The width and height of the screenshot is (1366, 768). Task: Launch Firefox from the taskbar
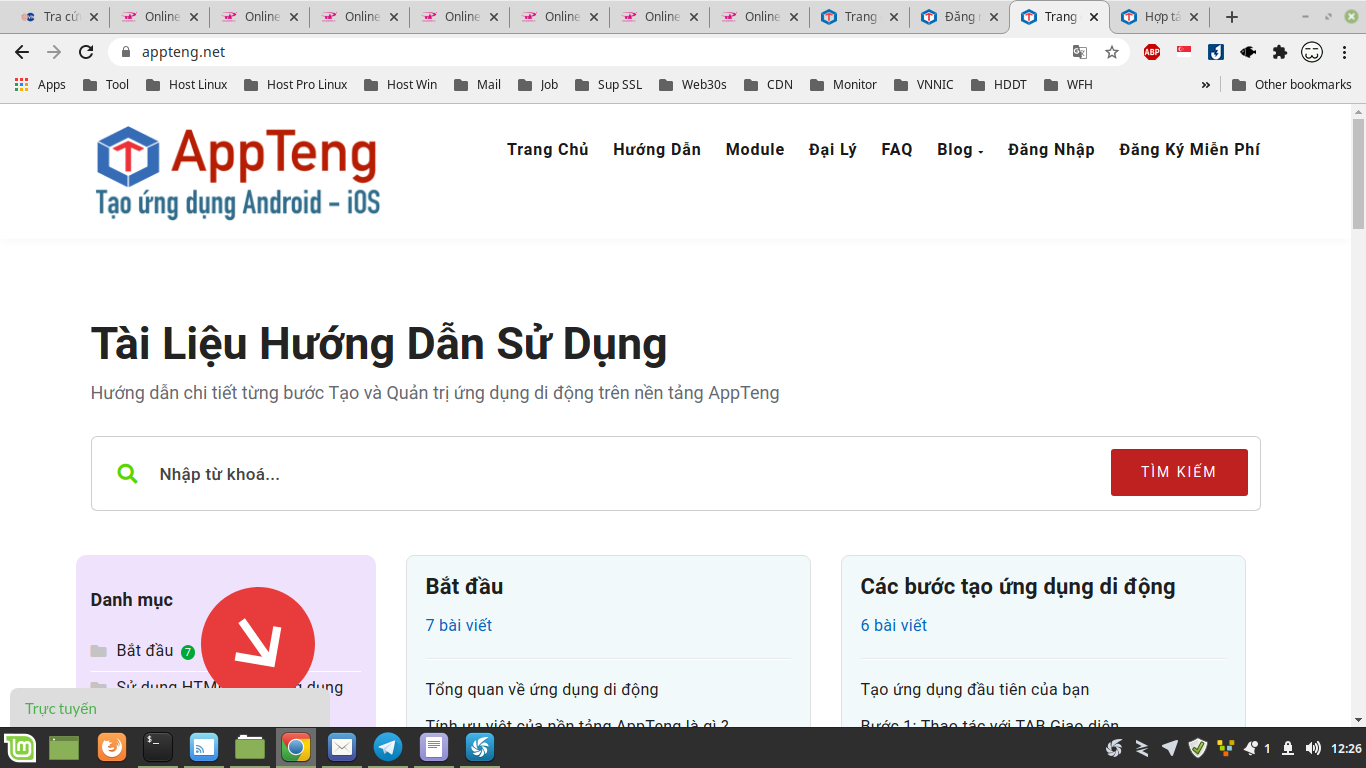[x=112, y=747]
